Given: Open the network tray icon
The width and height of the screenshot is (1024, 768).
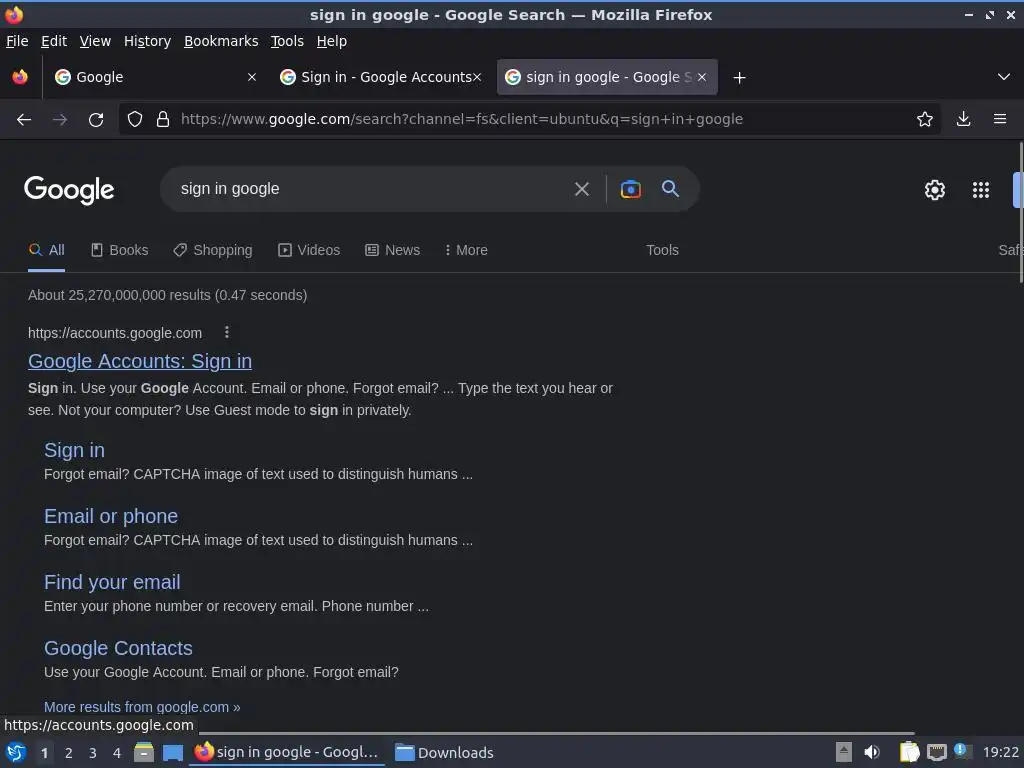Looking at the screenshot, I should coord(936,752).
